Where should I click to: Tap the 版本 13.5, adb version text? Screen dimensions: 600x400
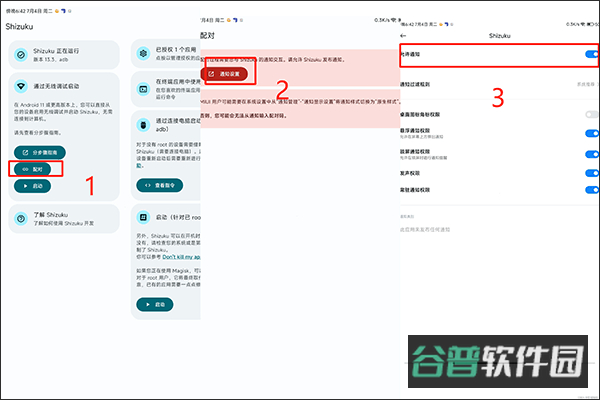pos(51,60)
